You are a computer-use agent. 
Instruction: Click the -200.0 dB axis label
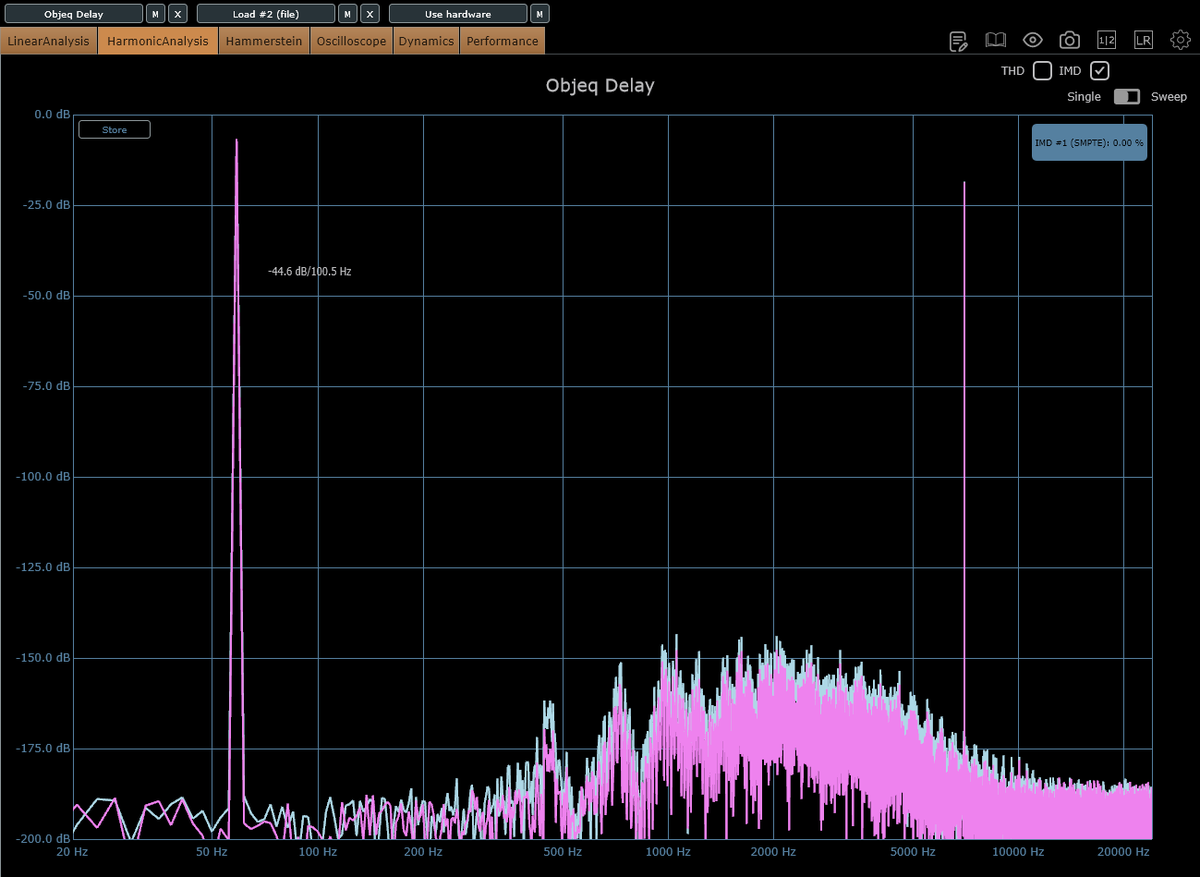tap(45, 839)
